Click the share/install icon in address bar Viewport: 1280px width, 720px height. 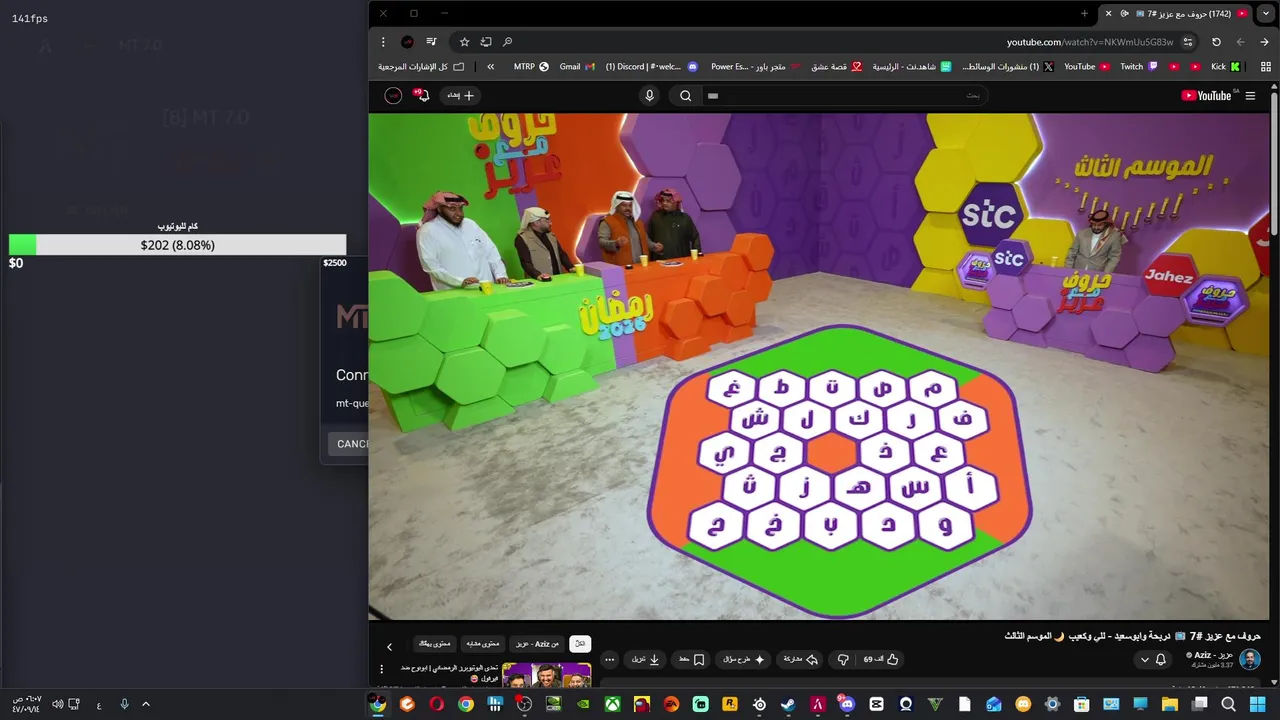coord(486,42)
